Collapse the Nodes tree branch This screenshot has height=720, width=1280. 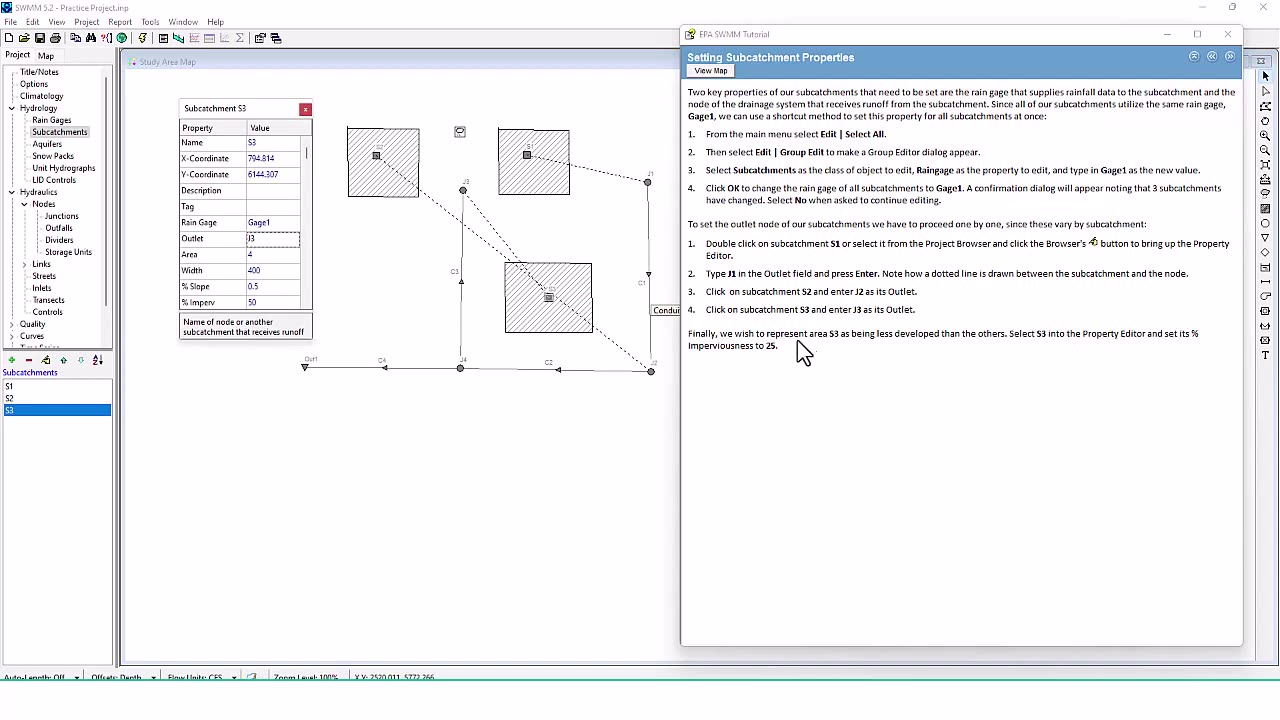pos(24,204)
